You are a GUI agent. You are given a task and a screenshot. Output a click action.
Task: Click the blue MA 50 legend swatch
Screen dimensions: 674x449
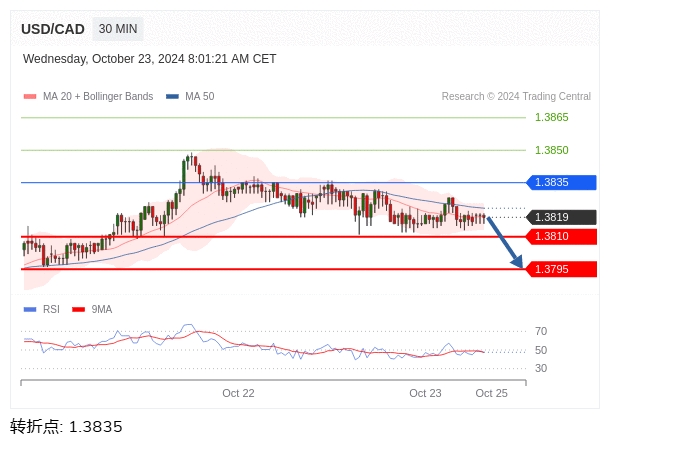(x=172, y=97)
